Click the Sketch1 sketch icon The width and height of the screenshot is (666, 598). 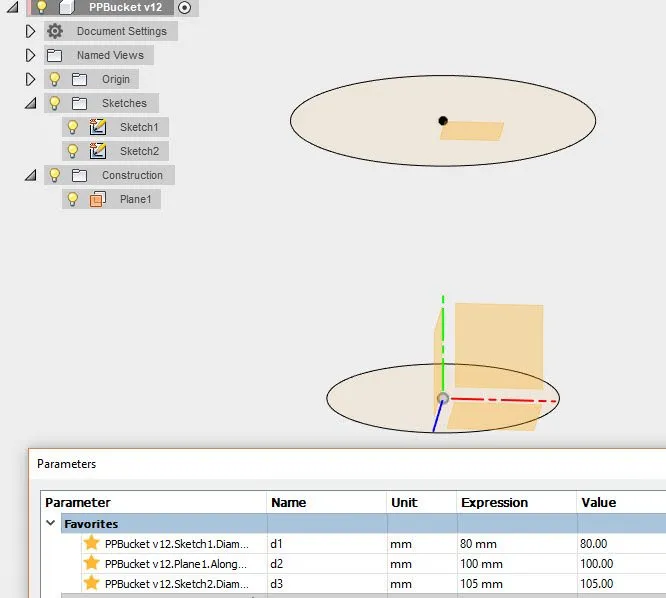click(x=98, y=127)
